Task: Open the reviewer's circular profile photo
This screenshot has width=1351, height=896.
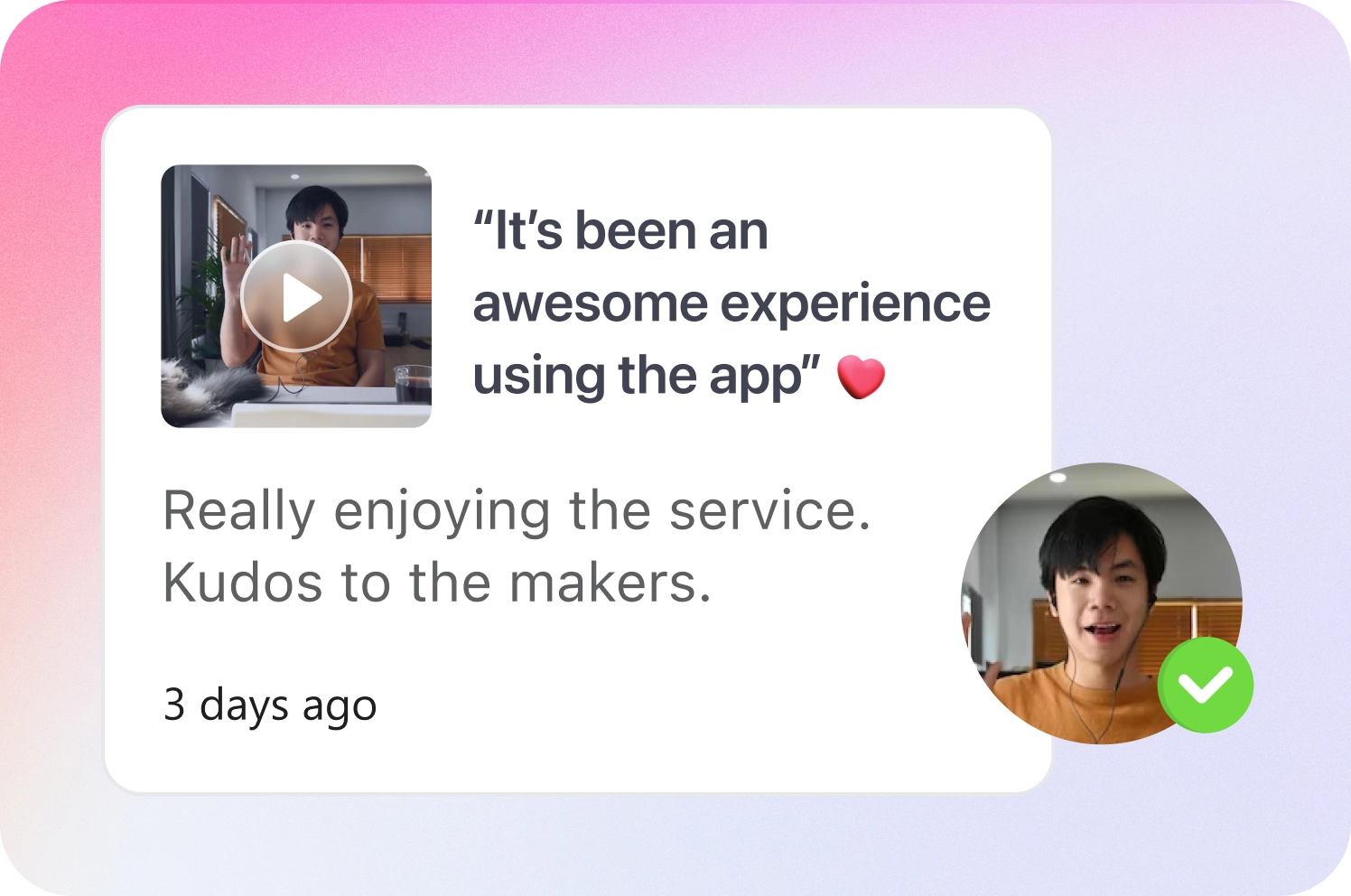Action: 1101,603
